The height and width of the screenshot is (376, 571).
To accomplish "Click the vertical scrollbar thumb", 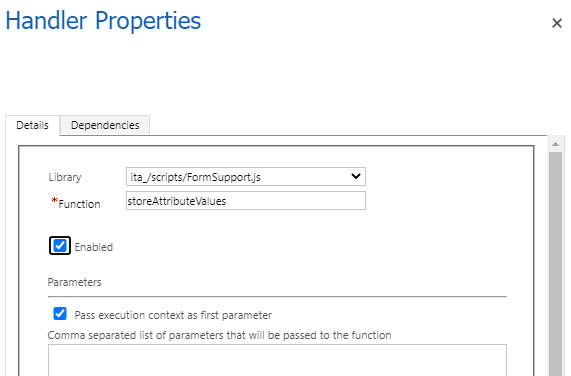I will click(555, 264).
